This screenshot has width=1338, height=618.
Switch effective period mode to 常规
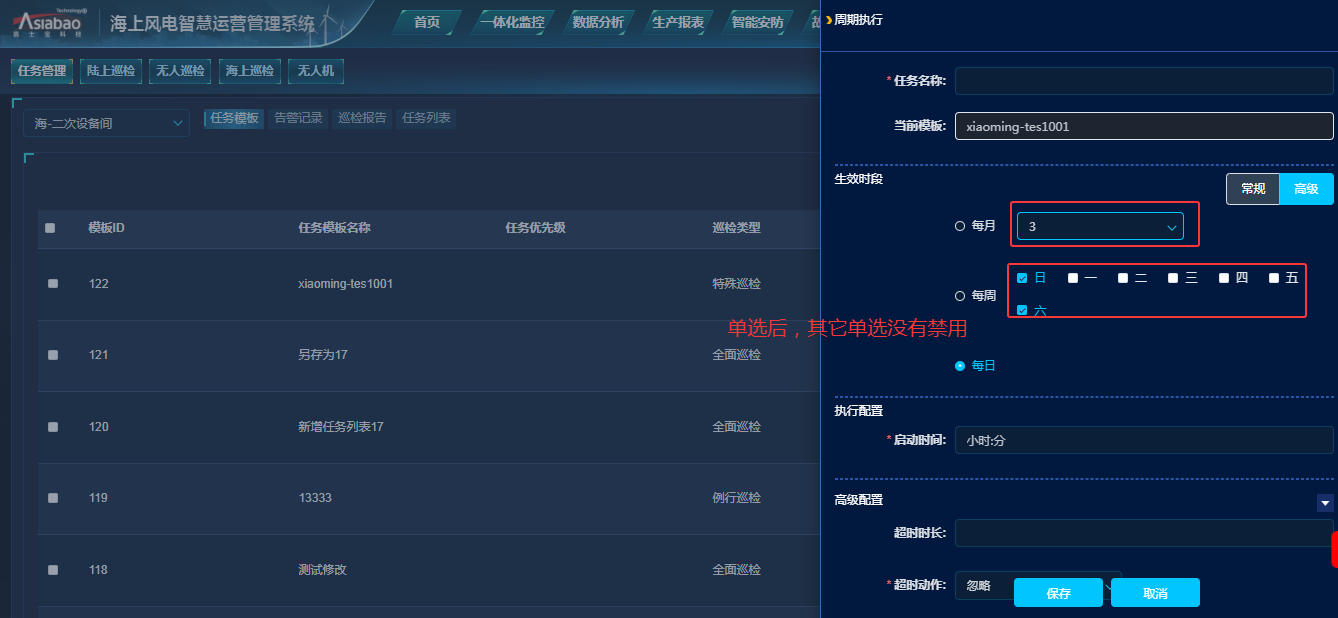(1252, 189)
